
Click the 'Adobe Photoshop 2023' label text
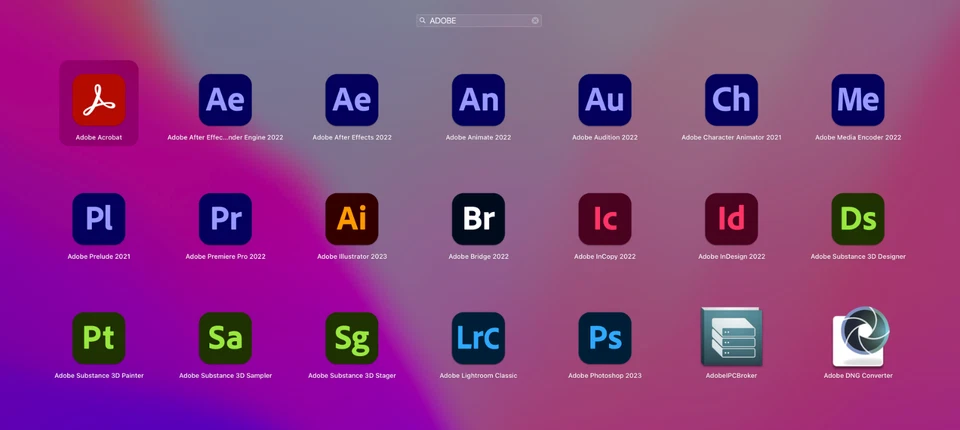[605, 375]
